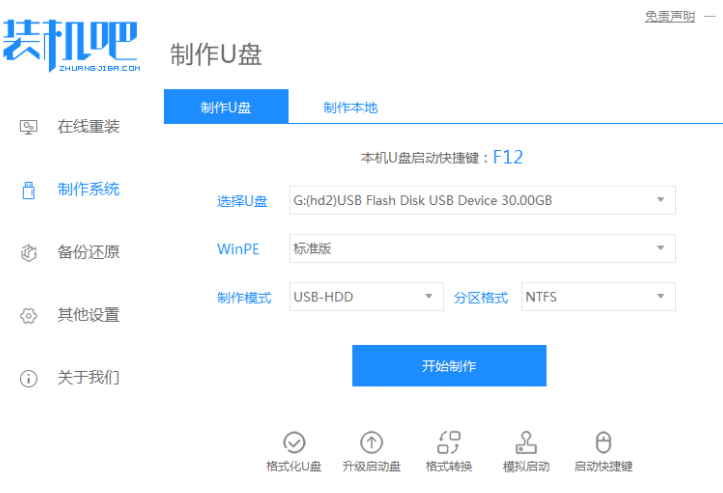The height and width of the screenshot is (493, 723).
Task: Expand the 制作模式 USB-HDD dropdown
Action: (367, 297)
